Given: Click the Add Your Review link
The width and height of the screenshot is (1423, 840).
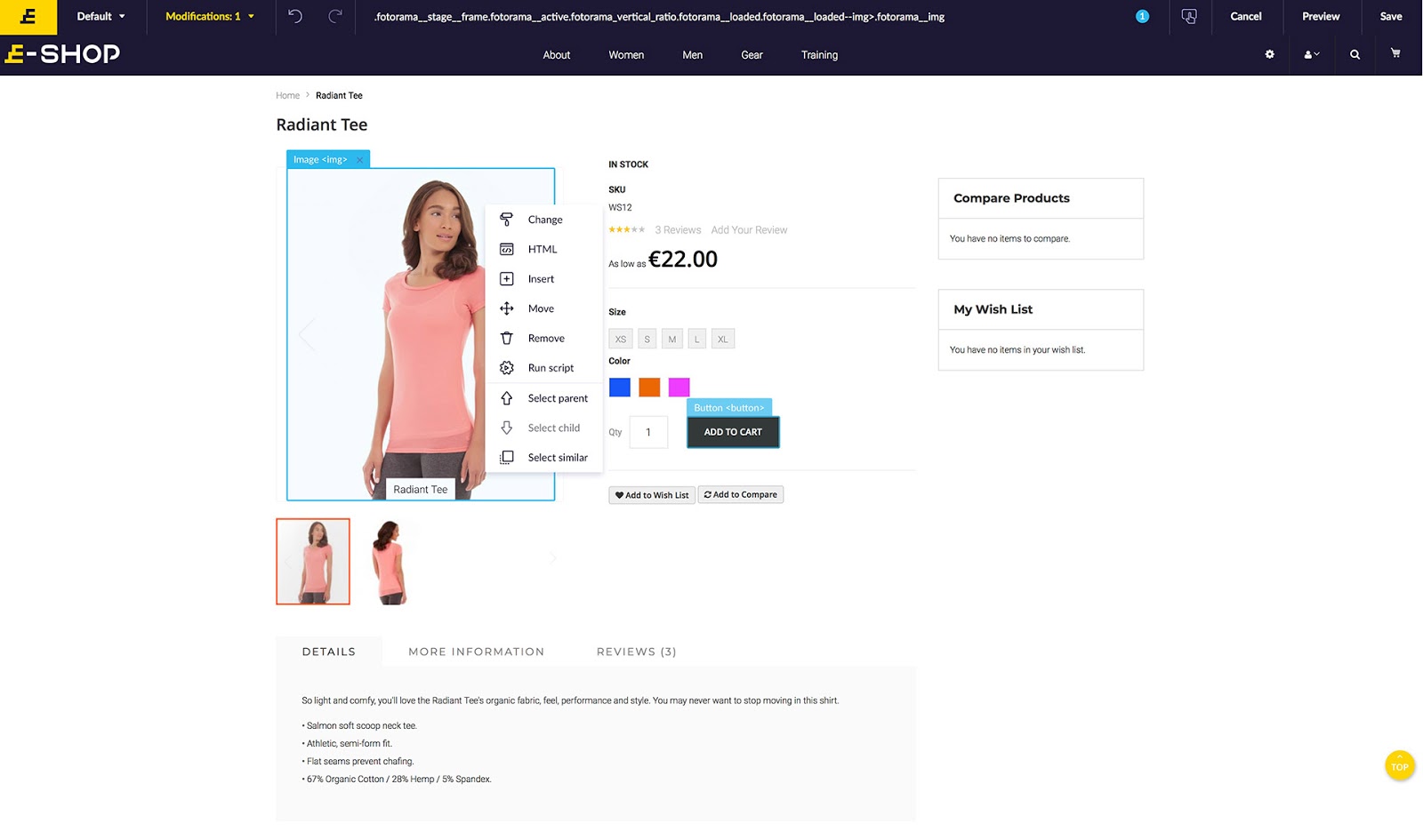Looking at the screenshot, I should pos(749,230).
